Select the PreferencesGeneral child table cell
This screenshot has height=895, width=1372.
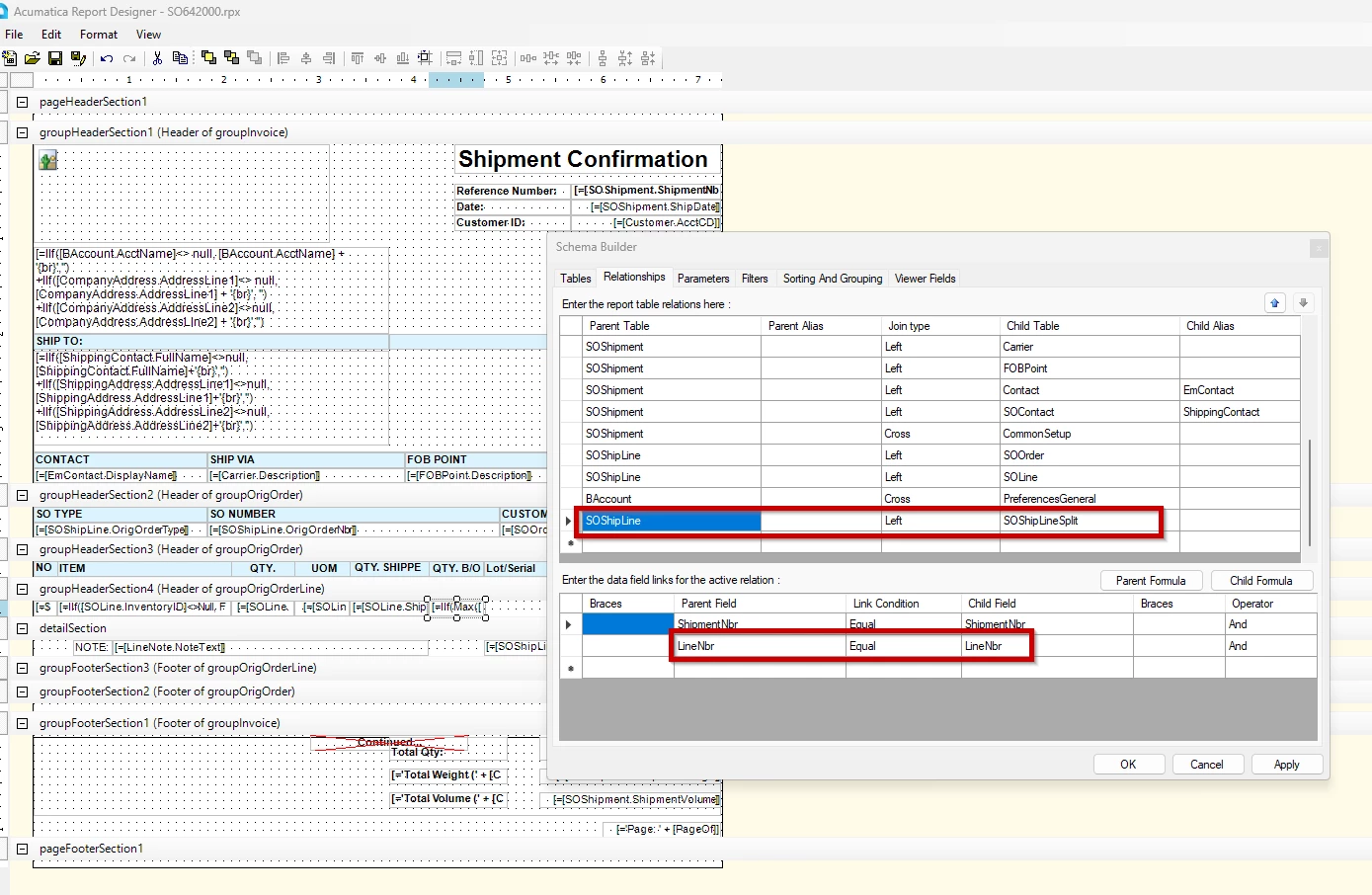[1090, 499]
